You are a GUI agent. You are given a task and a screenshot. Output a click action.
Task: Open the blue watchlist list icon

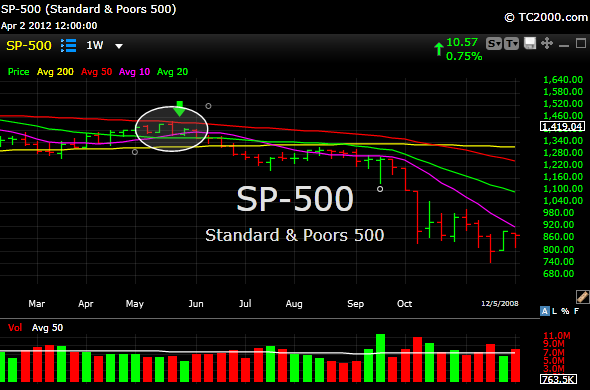pyautogui.click(x=68, y=46)
